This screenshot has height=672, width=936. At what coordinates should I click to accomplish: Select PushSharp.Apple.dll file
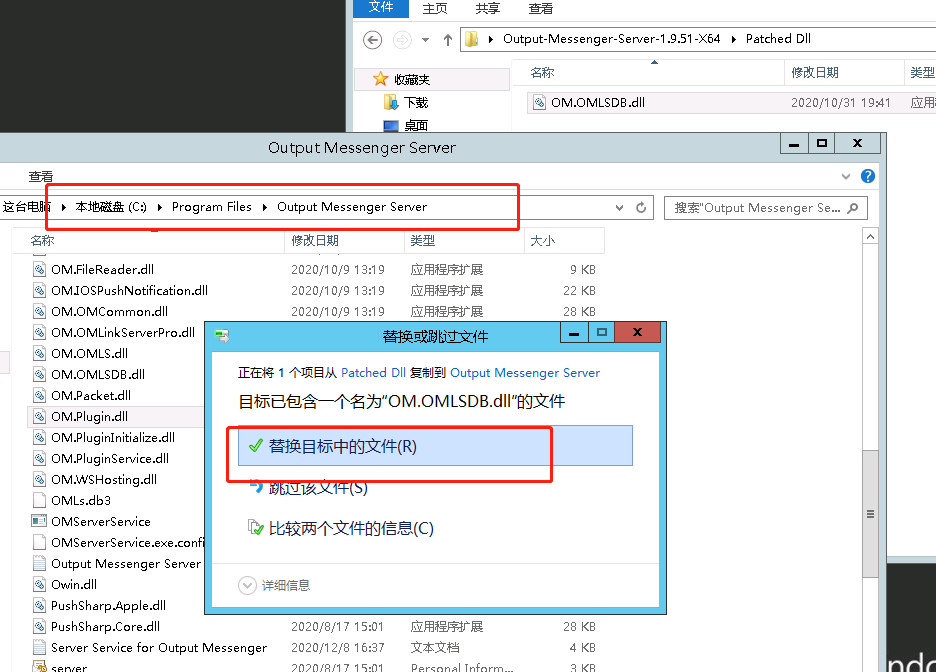108,605
